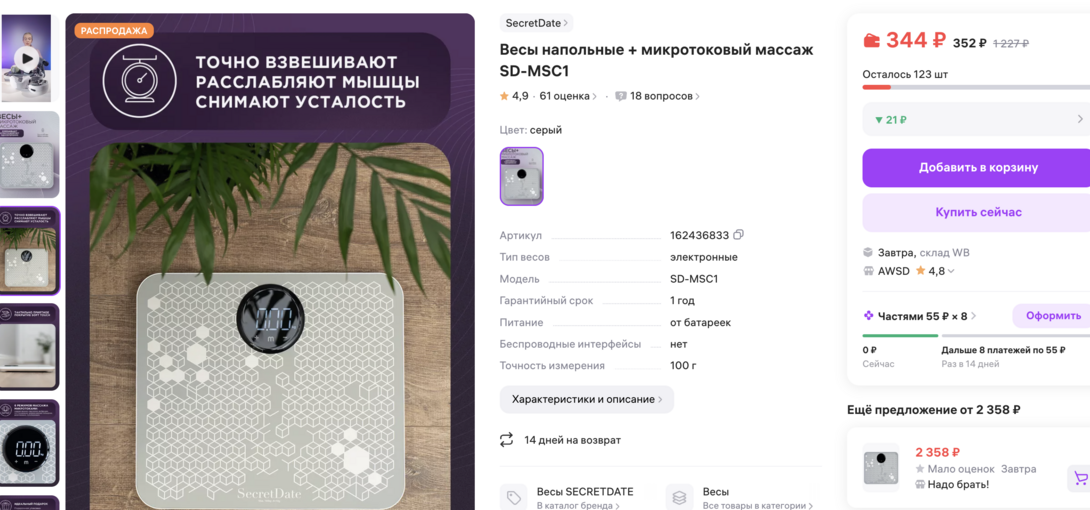1090x510 pixels.
Task: Click the wallet icon next to 344 ₽
Action: pos(871,40)
